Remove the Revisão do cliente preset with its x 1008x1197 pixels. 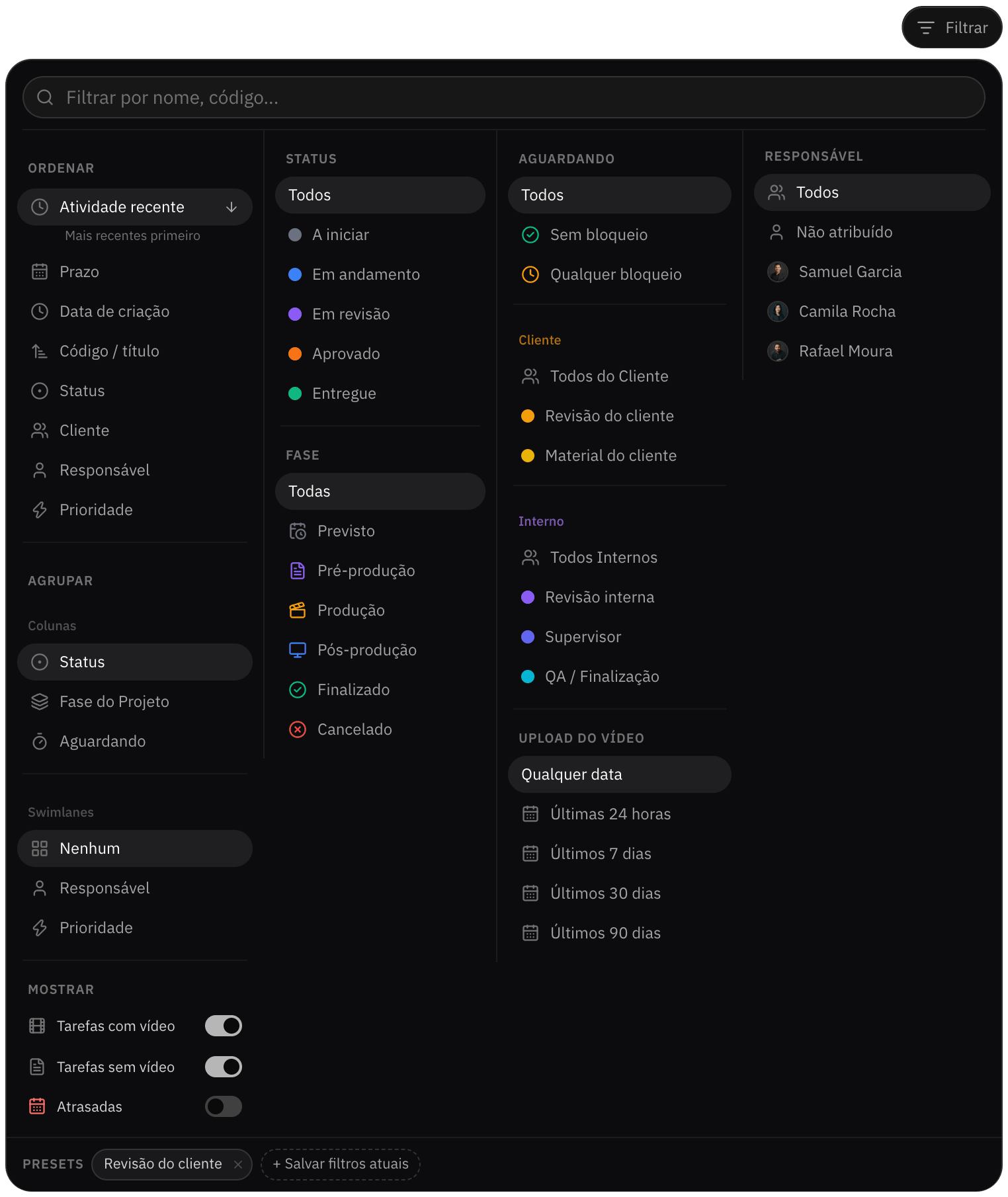pyautogui.click(x=238, y=1165)
